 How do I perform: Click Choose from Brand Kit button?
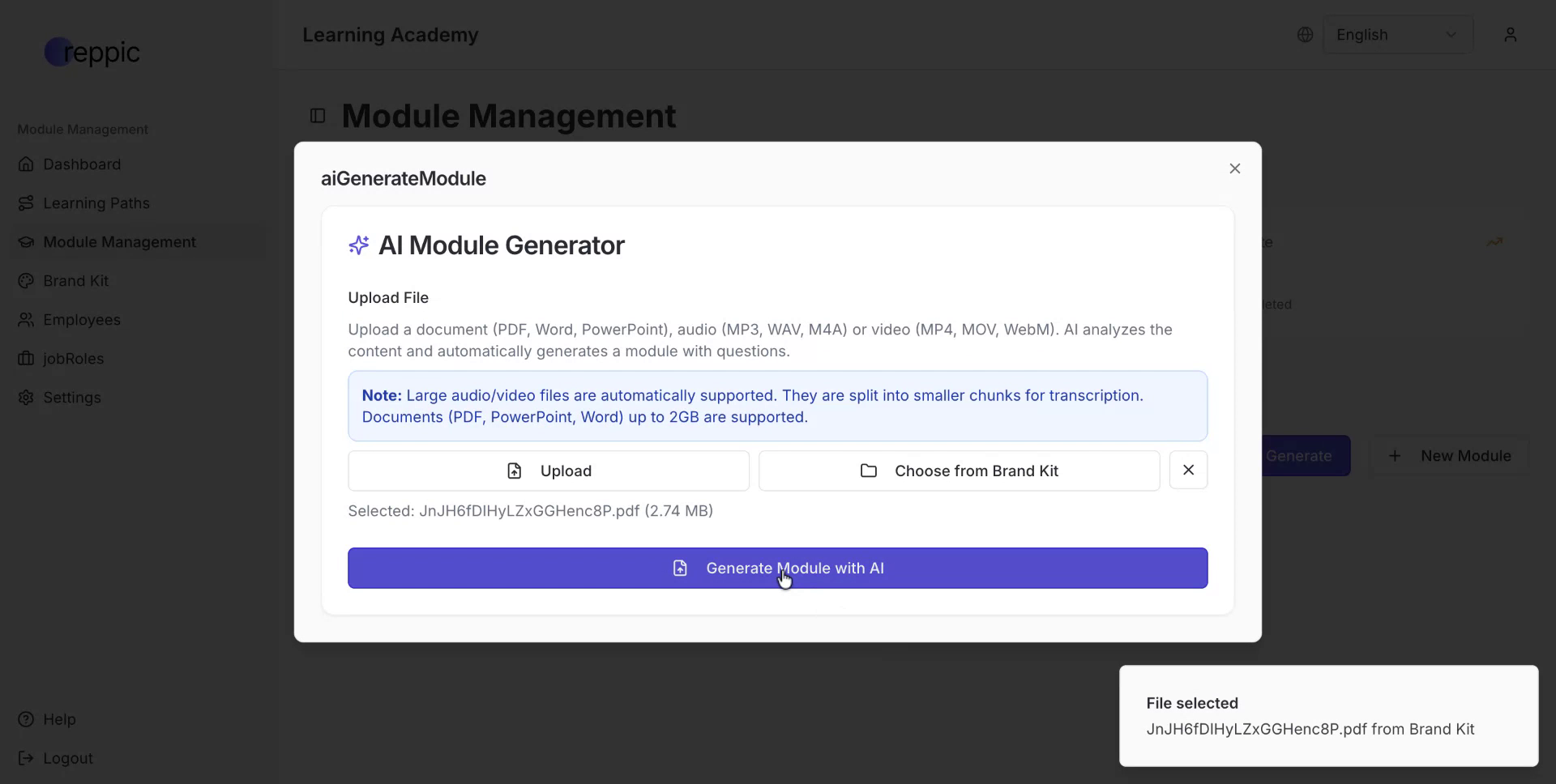coord(959,471)
